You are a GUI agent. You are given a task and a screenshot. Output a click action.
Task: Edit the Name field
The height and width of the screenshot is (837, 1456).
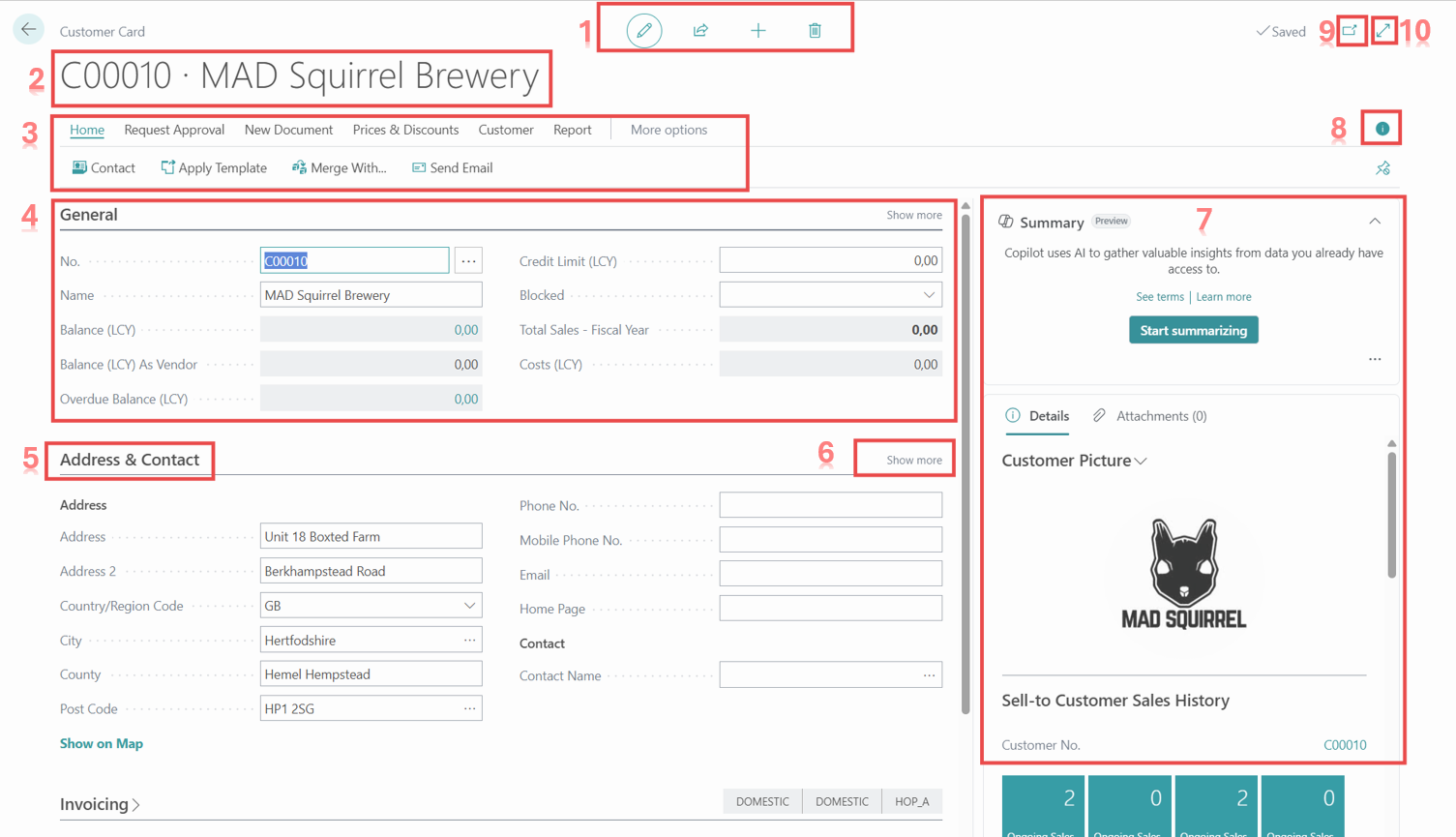[x=371, y=295]
